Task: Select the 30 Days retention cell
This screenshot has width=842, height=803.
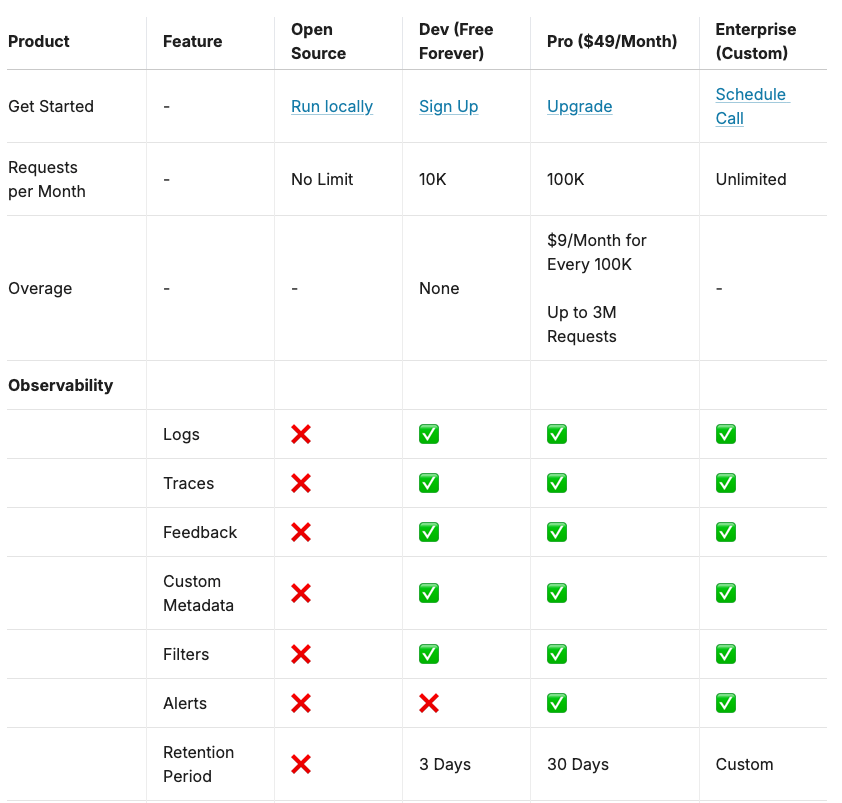Action: (578, 764)
